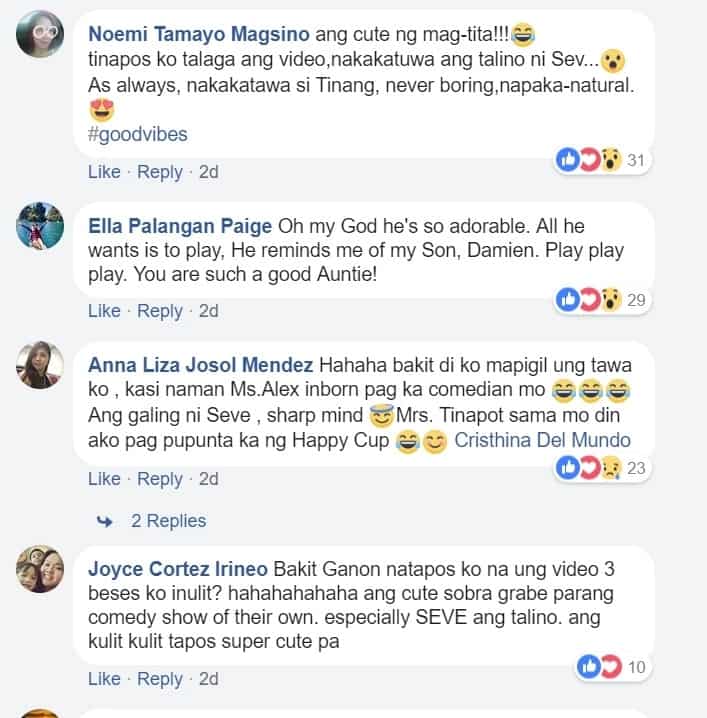The image size is (707, 718).
Task: Click the wow reaction emoji on Ella's comment
Action: (611, 299)
